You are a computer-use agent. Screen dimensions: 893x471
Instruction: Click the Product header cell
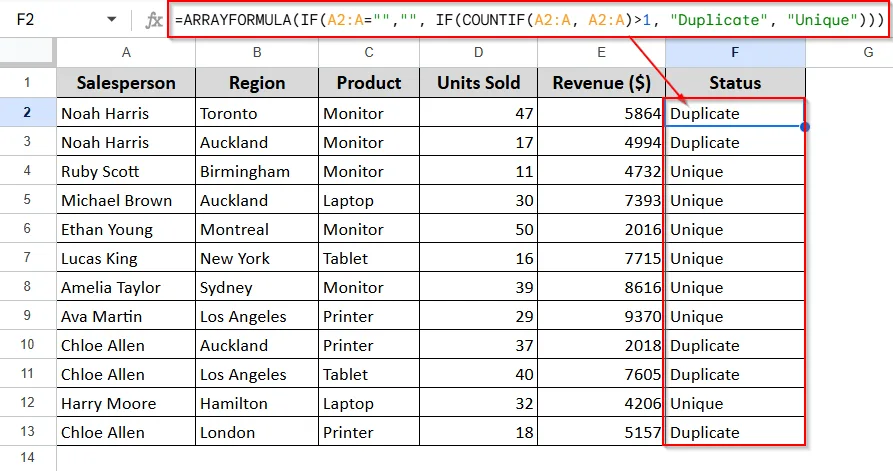[369, 83]
